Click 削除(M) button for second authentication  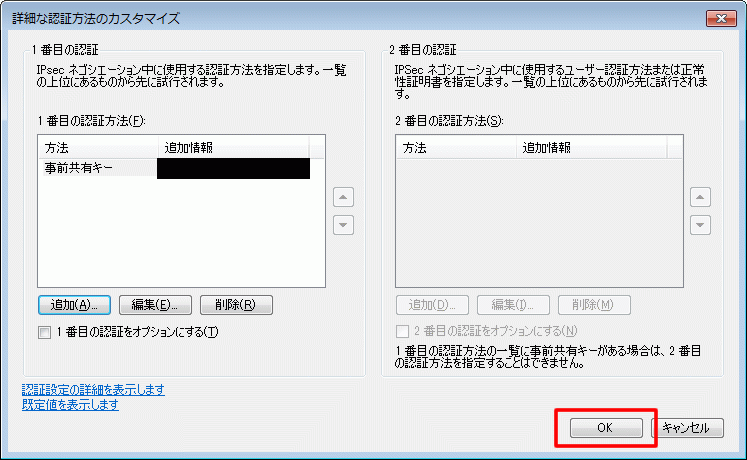(594, 305)
